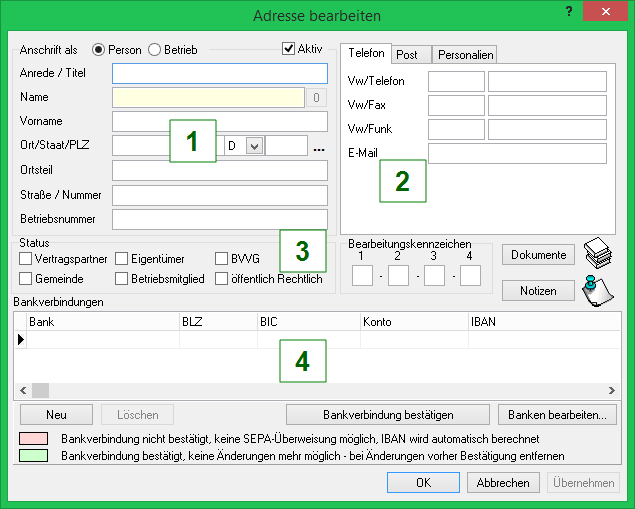Click the stacked books icon beside Dokumente
Viewport: 635px width, 509px height.
598,252
